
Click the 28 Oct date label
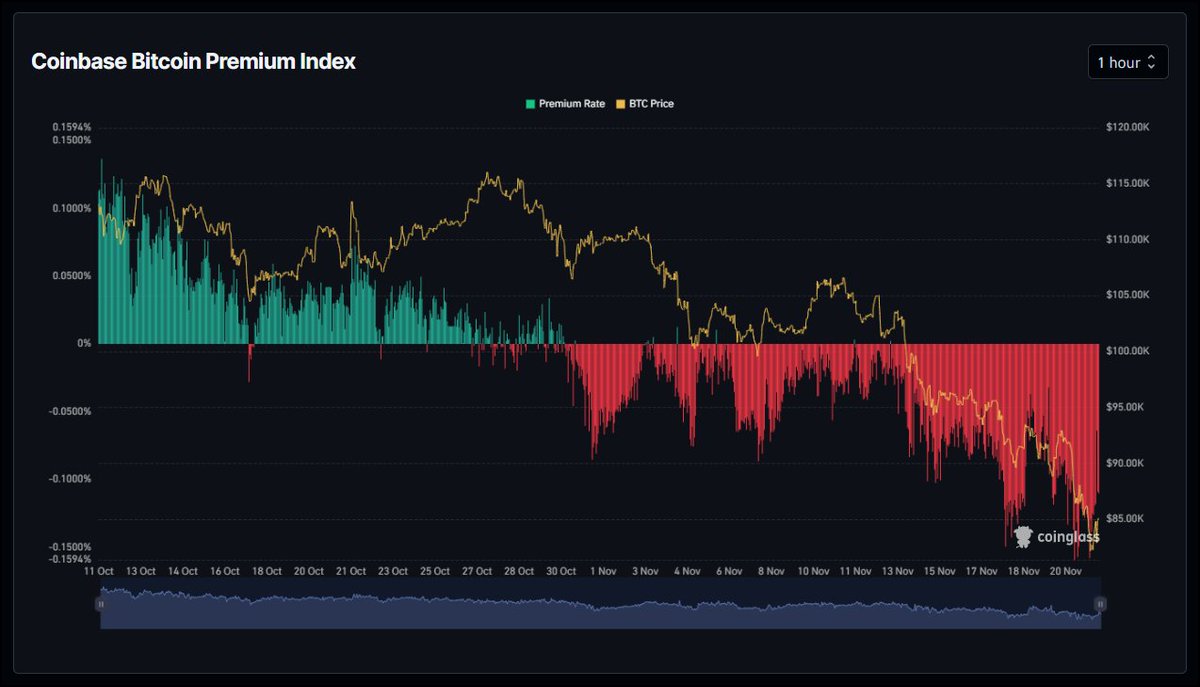coord(519,572)
